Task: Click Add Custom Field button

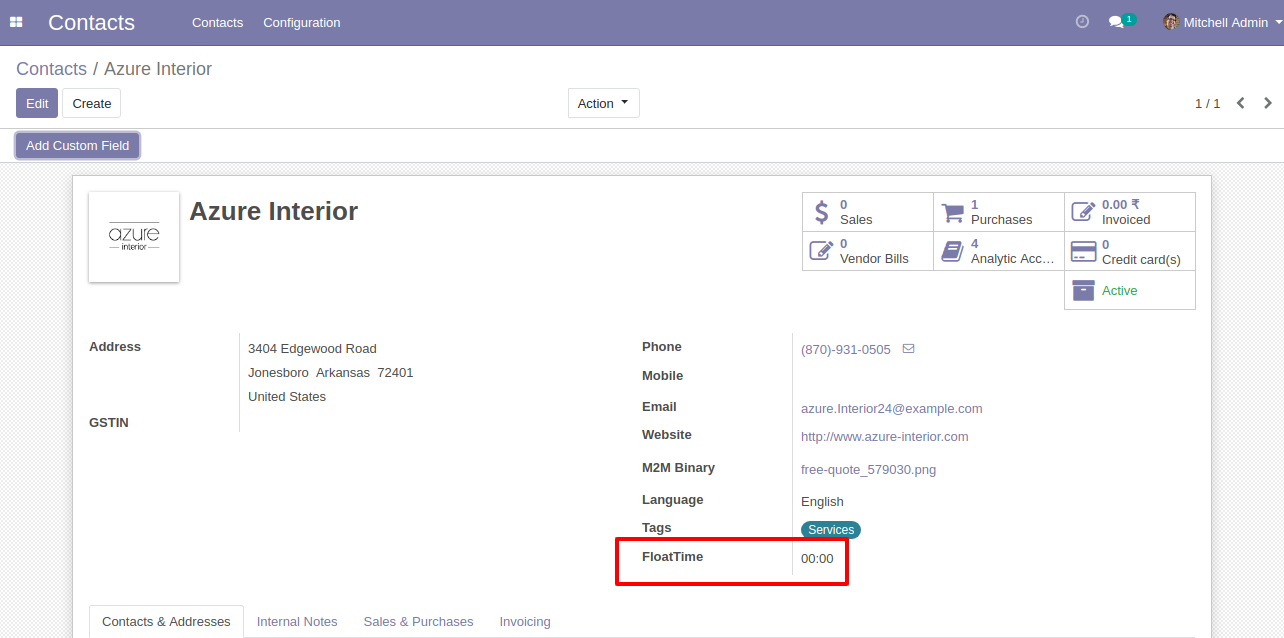Action: [77, 145]
